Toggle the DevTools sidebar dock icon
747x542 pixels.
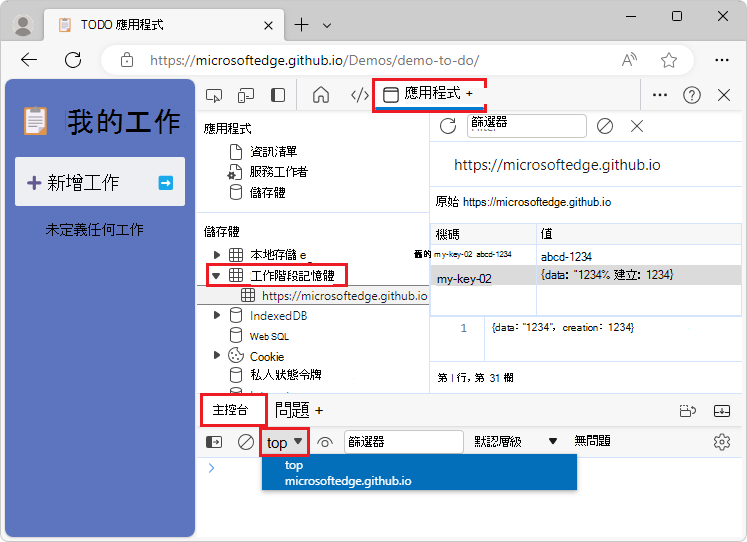point(278,95)
